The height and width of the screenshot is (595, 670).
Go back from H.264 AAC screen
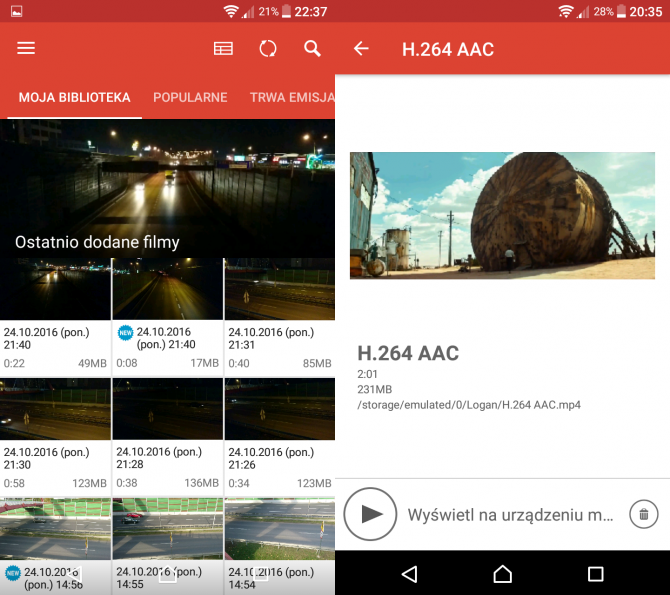click(x=361, y=49)
